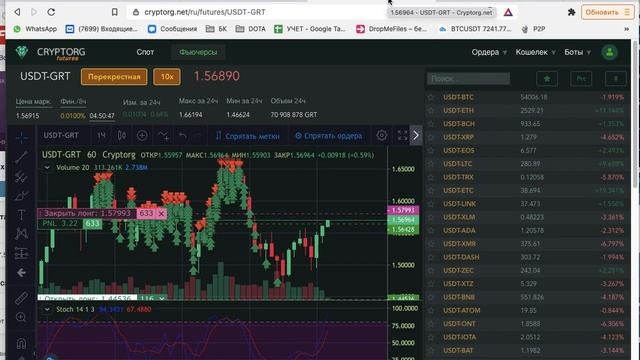
Task: Open the Ордера dropdown menu
Action: coord(489,52)
